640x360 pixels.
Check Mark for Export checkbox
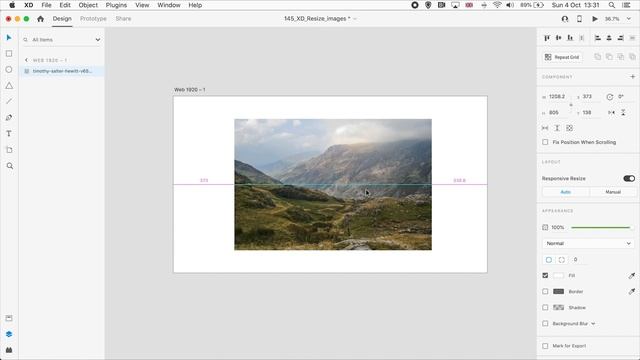coord(545,346)
